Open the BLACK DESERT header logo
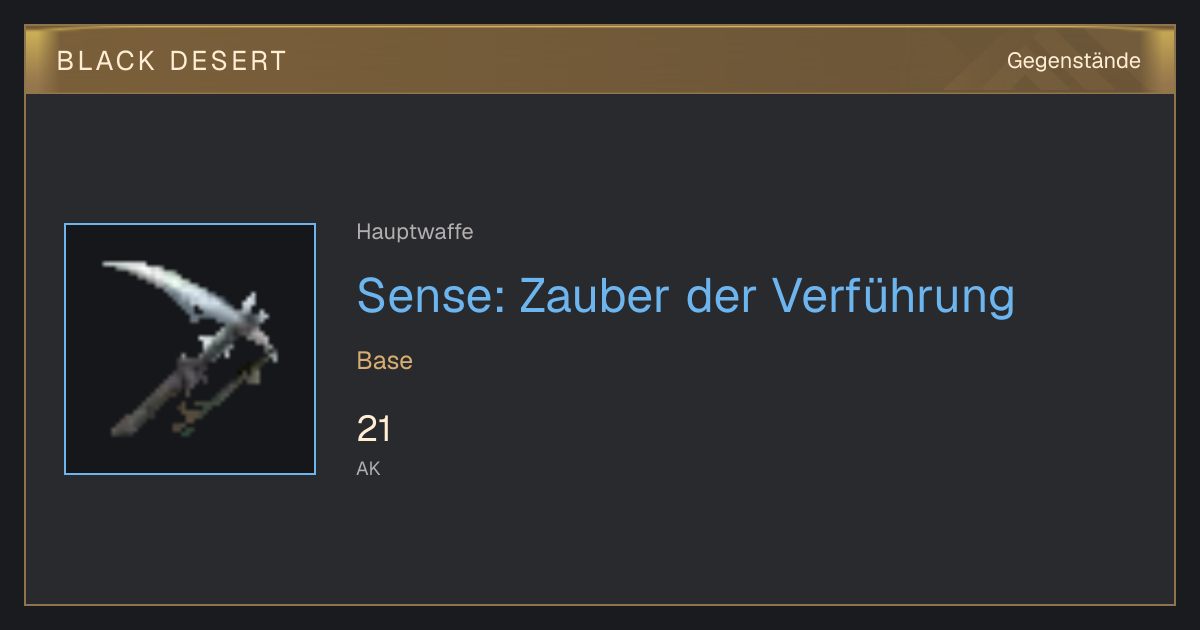This screenshot has width=1200, height=630. (x=172, y=61)
